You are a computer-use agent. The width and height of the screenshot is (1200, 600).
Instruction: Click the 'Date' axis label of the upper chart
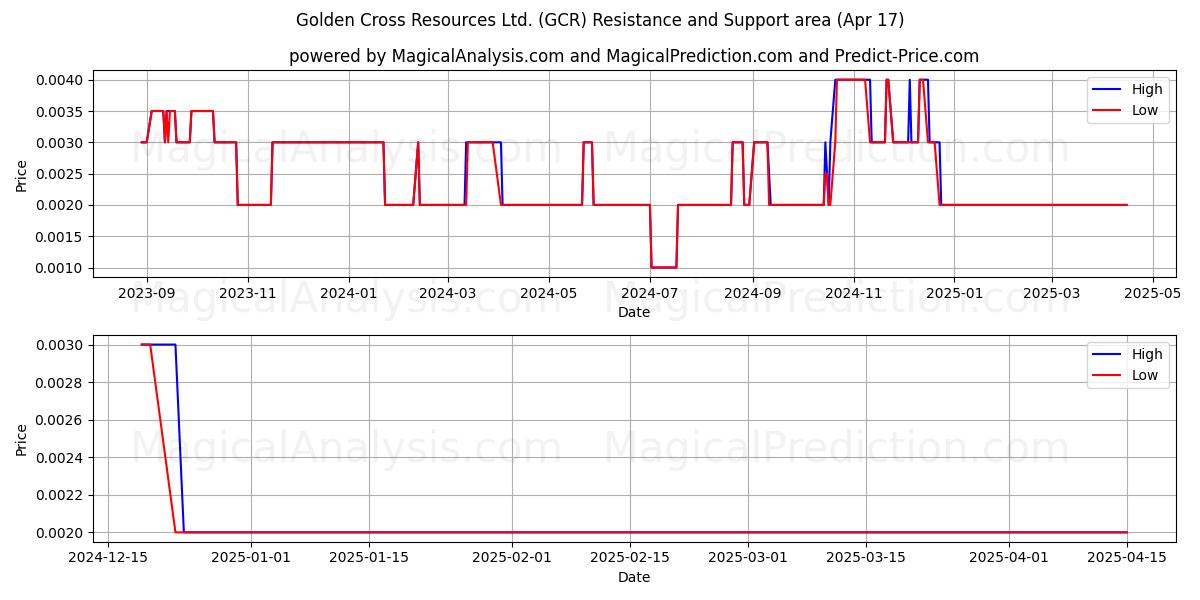(x=634, y=312)
